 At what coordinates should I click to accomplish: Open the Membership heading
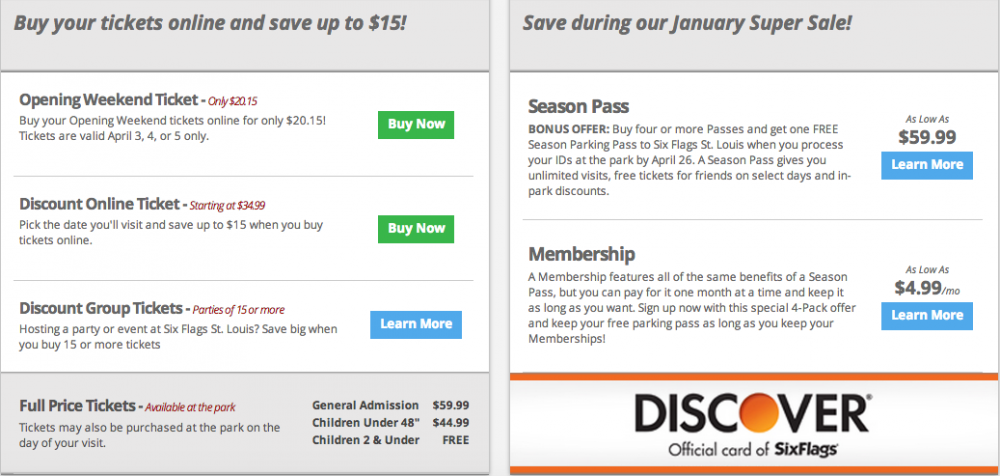tap(581, 254)
